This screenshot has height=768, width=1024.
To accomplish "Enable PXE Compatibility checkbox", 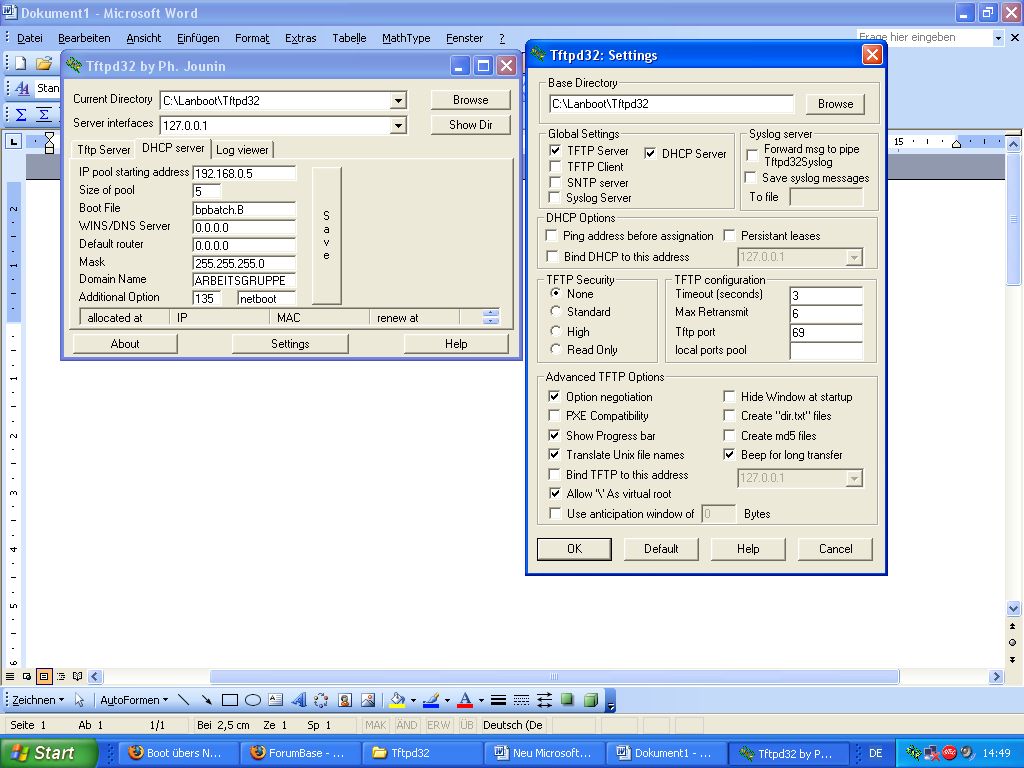I will tap(554, 415).
